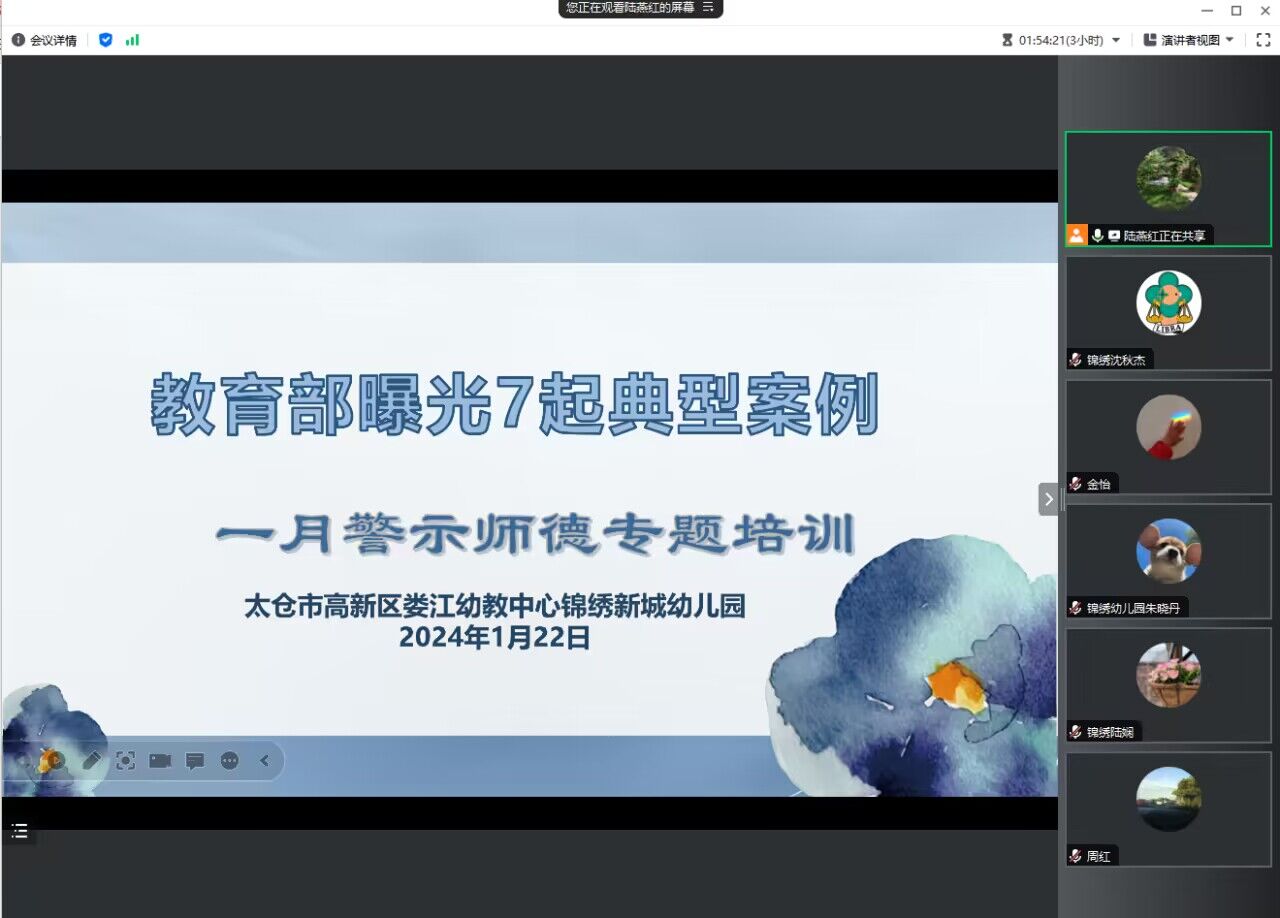Image resolution: width=1280 pixels, height=918 pixels.
Task: Enter full screen mode icon
Action: click(1263, 40)
